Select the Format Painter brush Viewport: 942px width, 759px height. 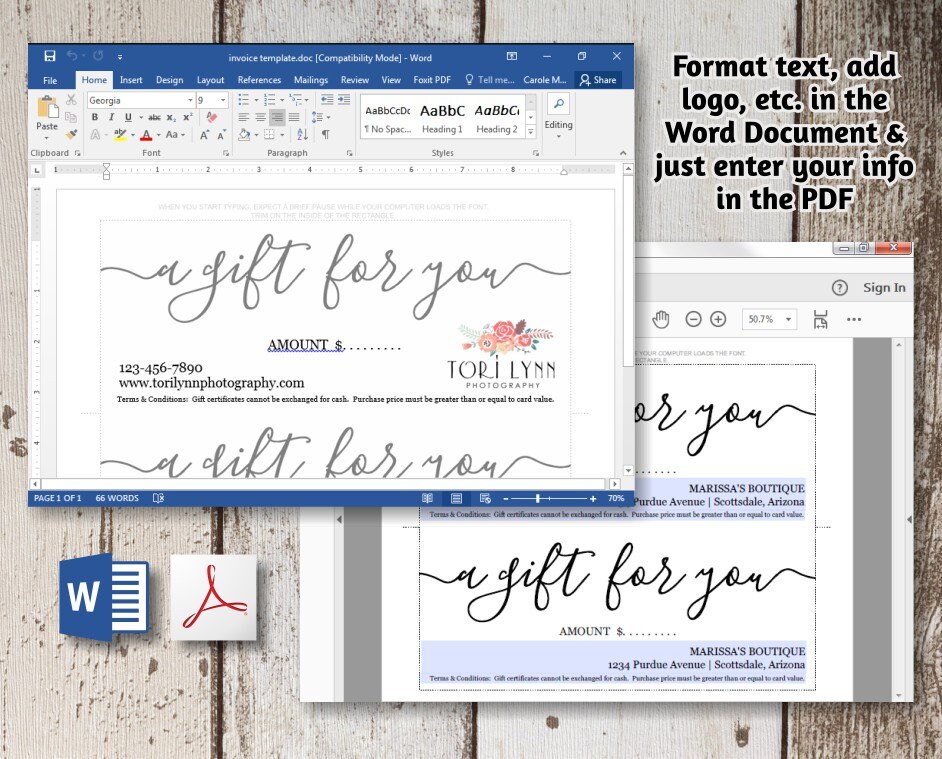(x=71, y=135)
